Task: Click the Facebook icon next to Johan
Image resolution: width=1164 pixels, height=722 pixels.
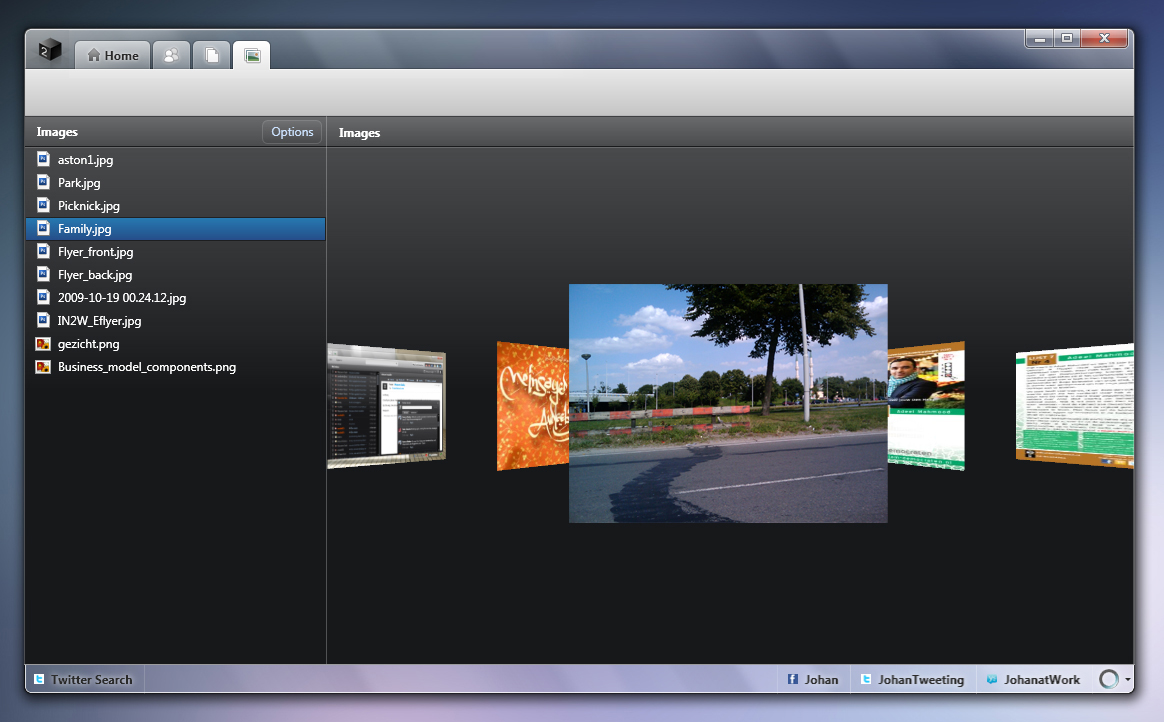Action: tap(793, 680)
